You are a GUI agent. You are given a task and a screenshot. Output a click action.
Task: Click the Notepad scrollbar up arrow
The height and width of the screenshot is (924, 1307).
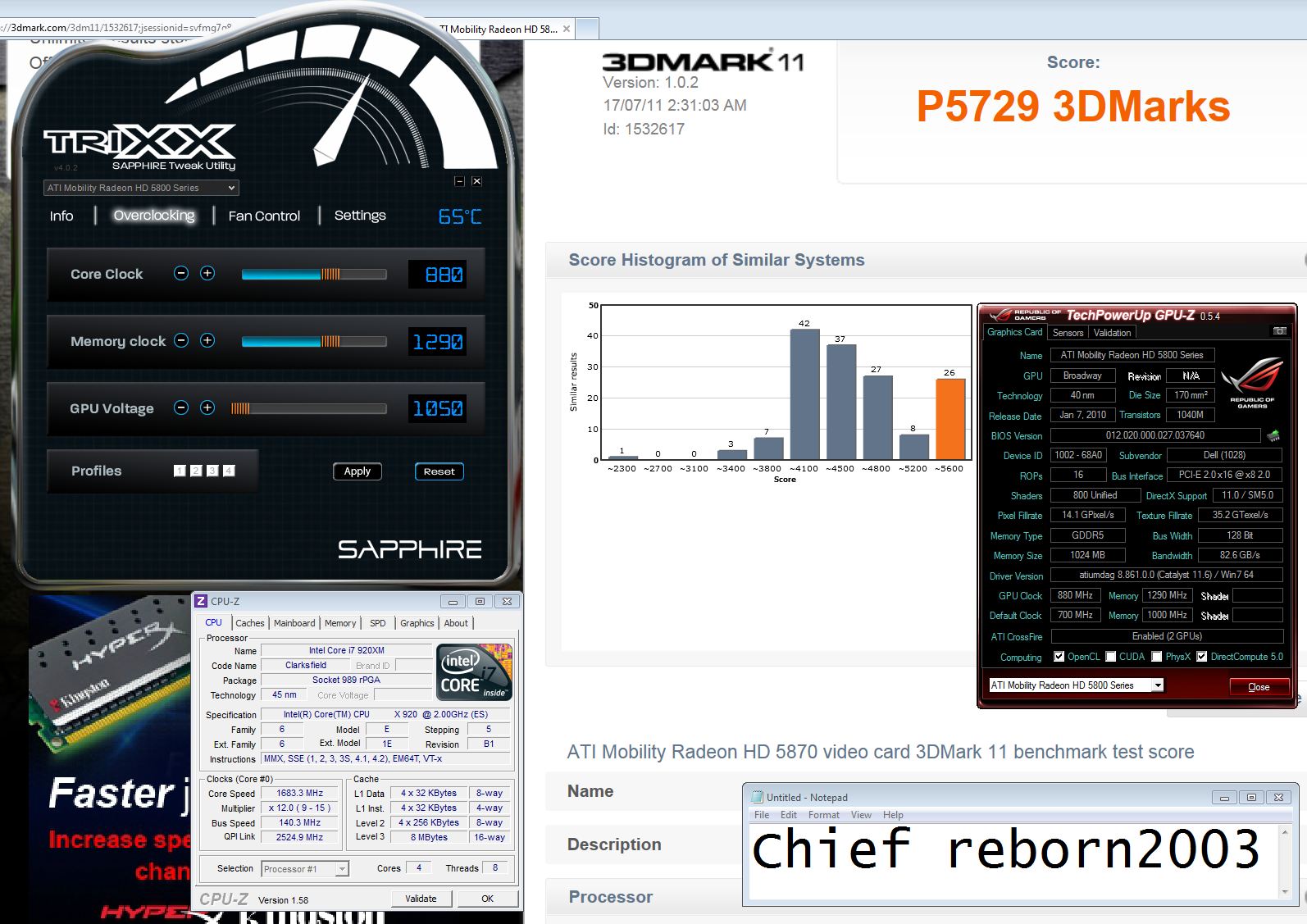(x=1285, y=833)
